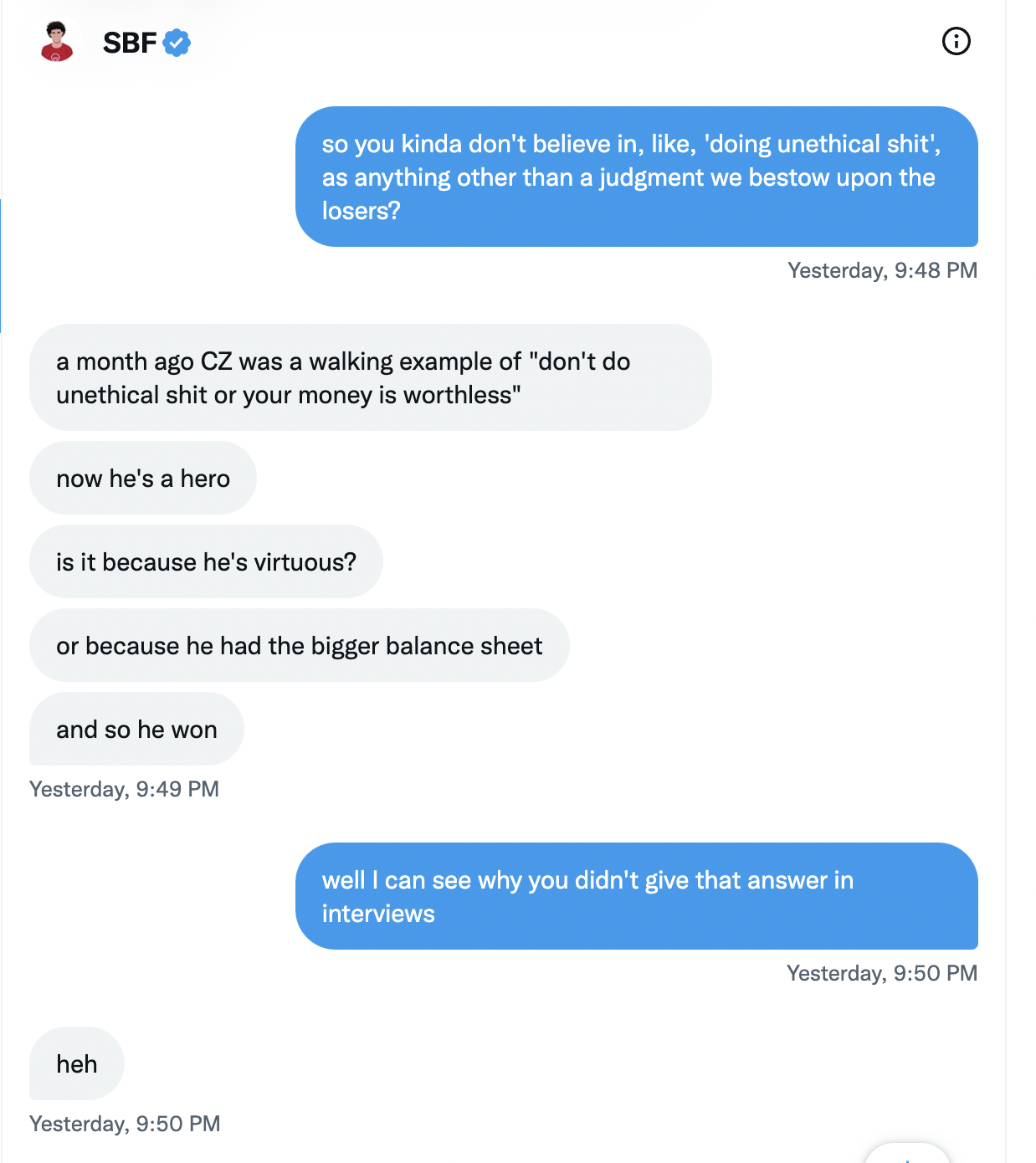Click the 'a month ago CZ' message bubble

(371, 377)
